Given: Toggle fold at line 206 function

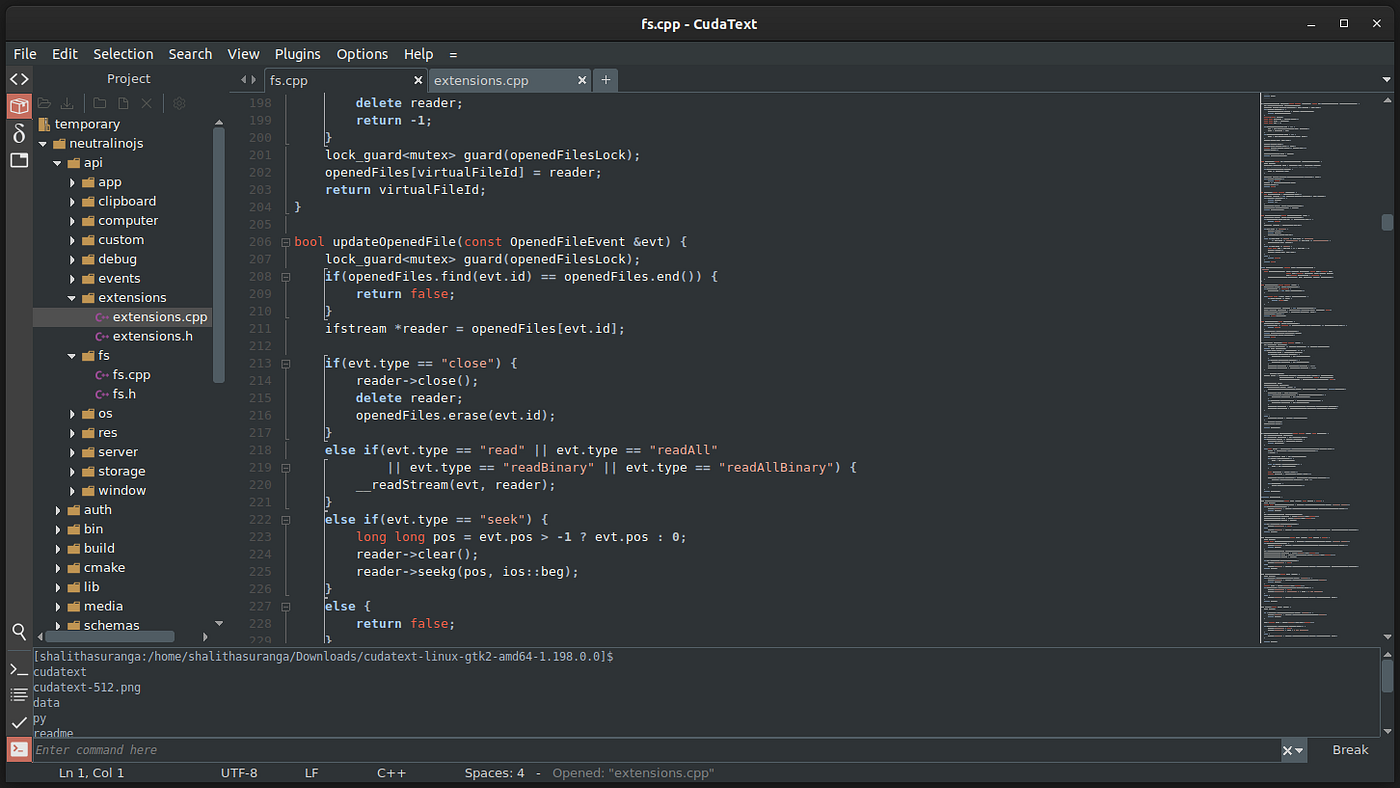Looking at the screenshot, I should [285, 242].
